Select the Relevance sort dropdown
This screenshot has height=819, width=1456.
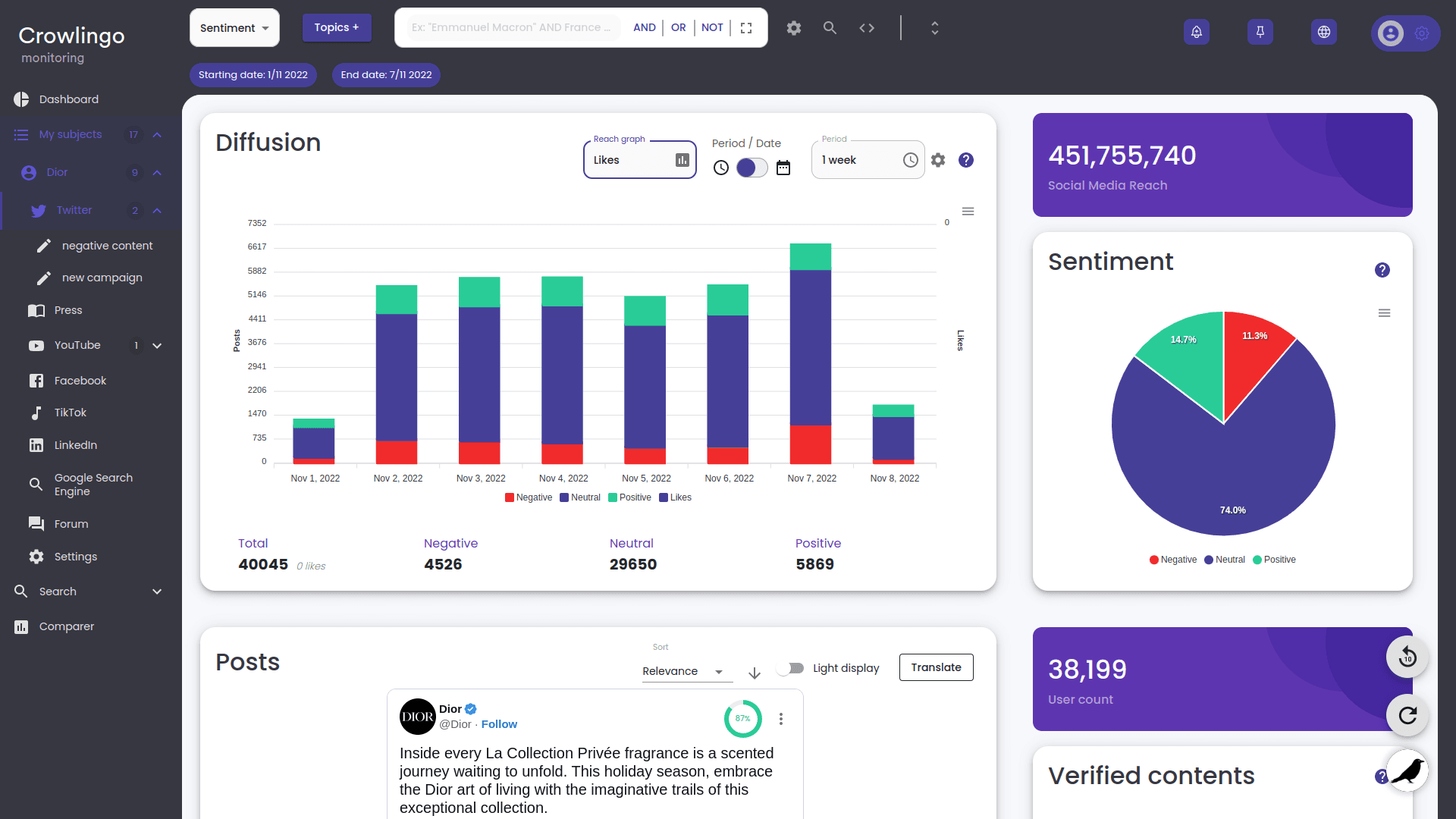coord(685,670)
